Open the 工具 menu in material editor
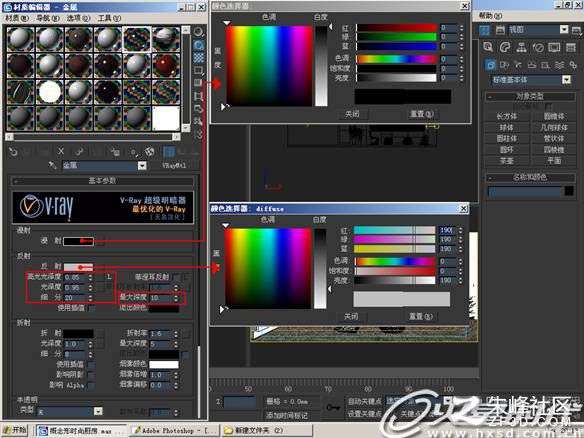584x438 pixels. [109, 18]
